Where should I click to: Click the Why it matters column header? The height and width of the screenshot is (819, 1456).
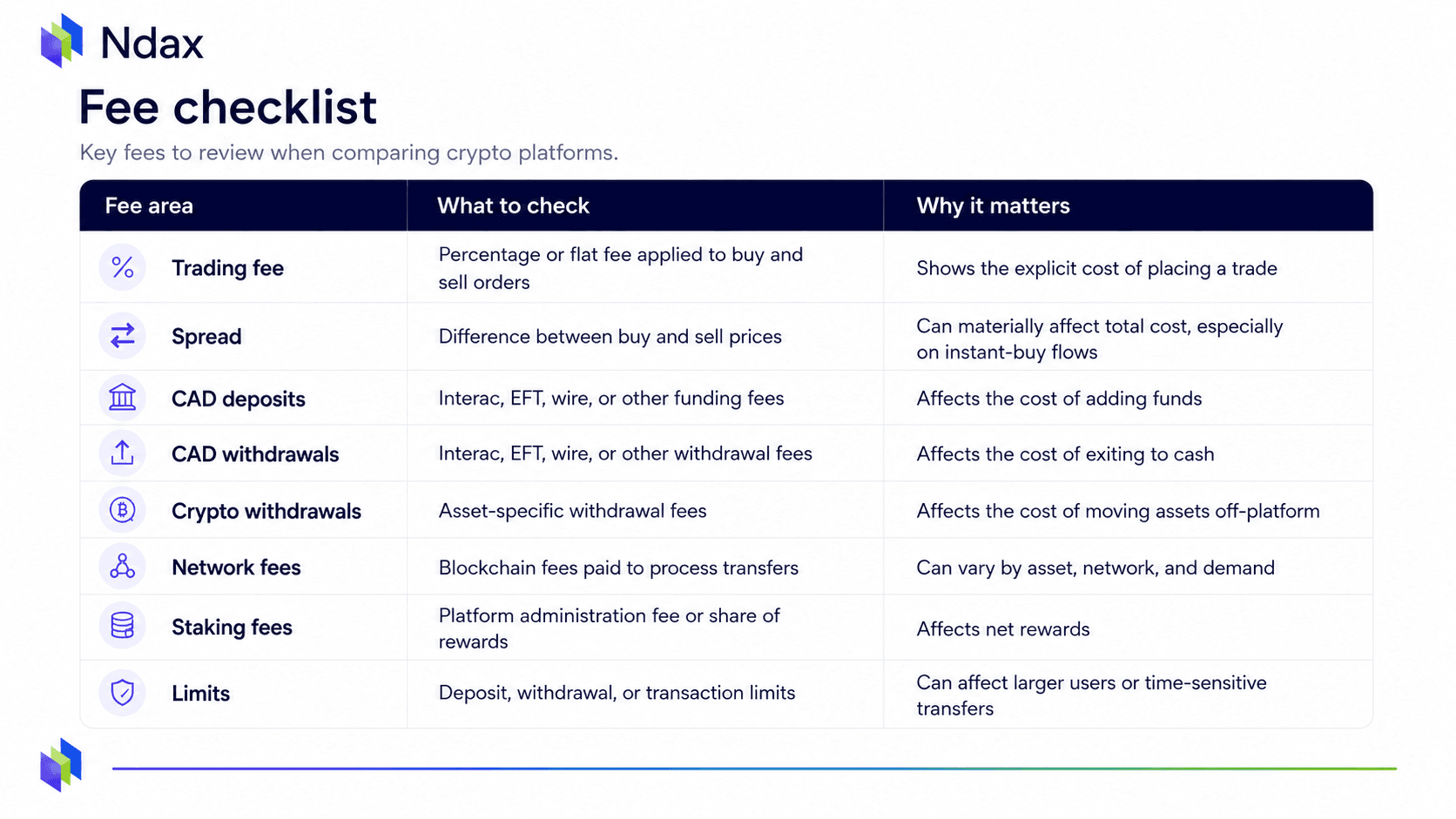click(993, 206)
